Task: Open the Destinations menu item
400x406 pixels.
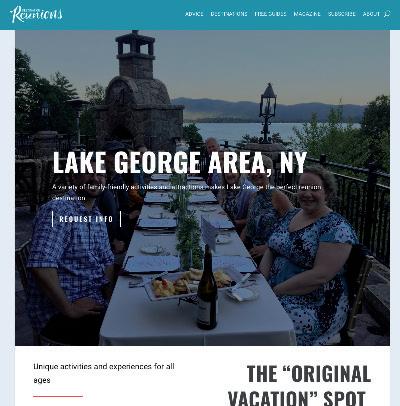Action: pos(229,14)
